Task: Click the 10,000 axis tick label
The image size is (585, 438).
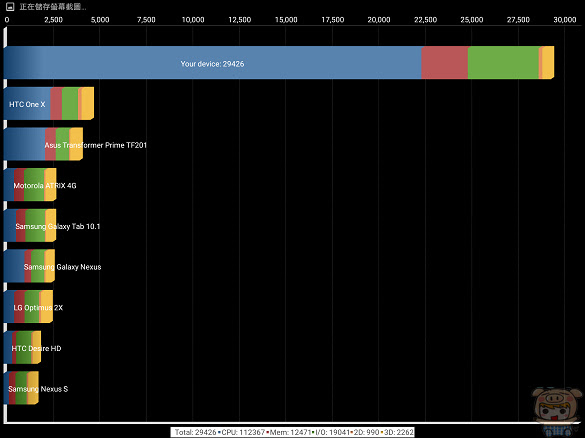Action: pos(193,20)
